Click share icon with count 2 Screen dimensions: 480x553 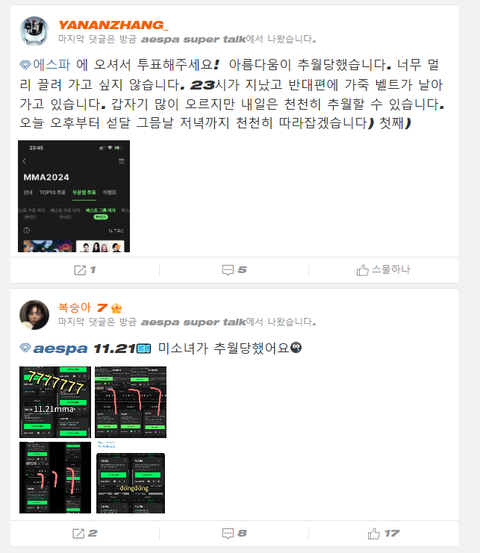78,533
